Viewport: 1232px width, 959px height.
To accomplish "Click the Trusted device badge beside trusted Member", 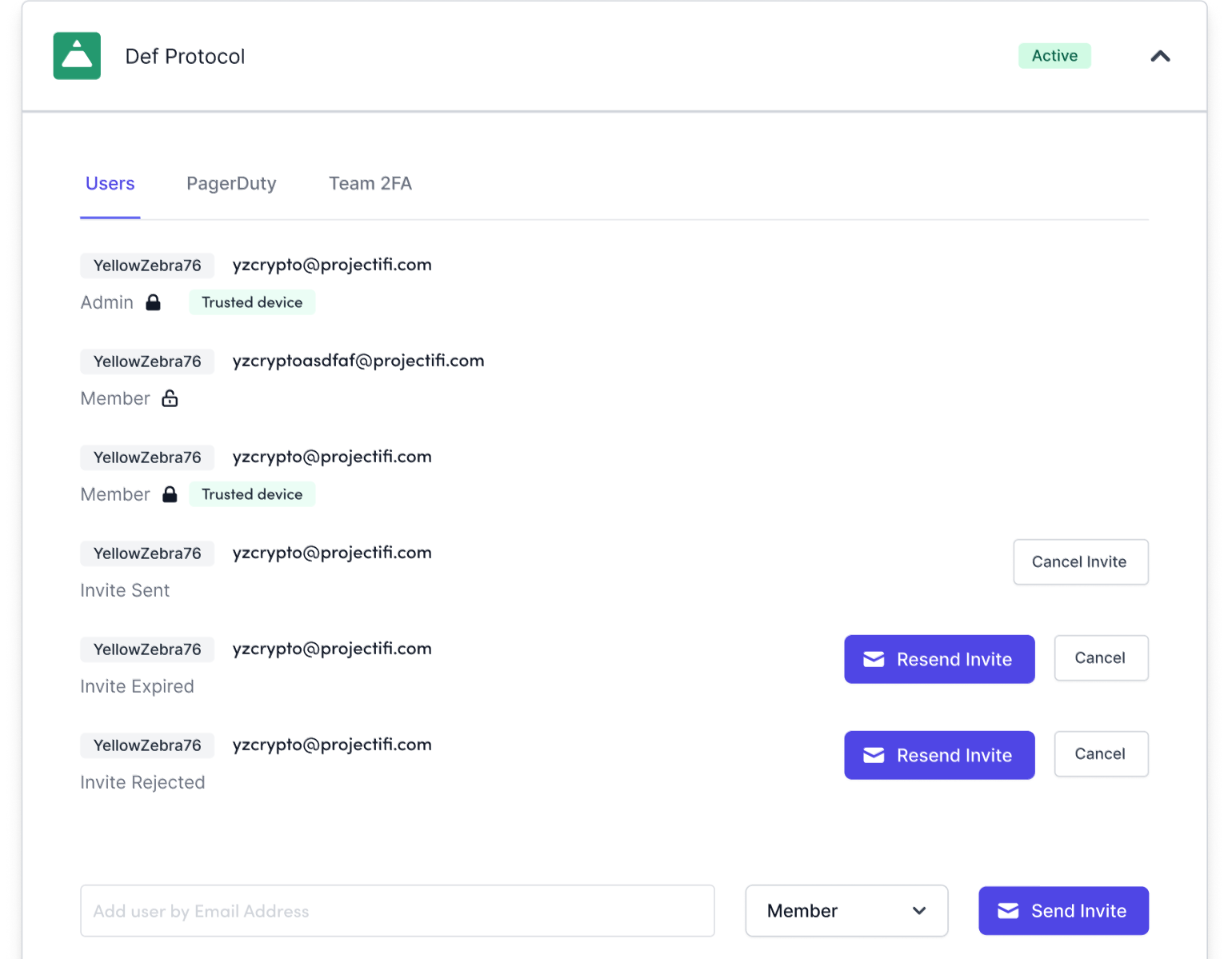I will point(252,494).
